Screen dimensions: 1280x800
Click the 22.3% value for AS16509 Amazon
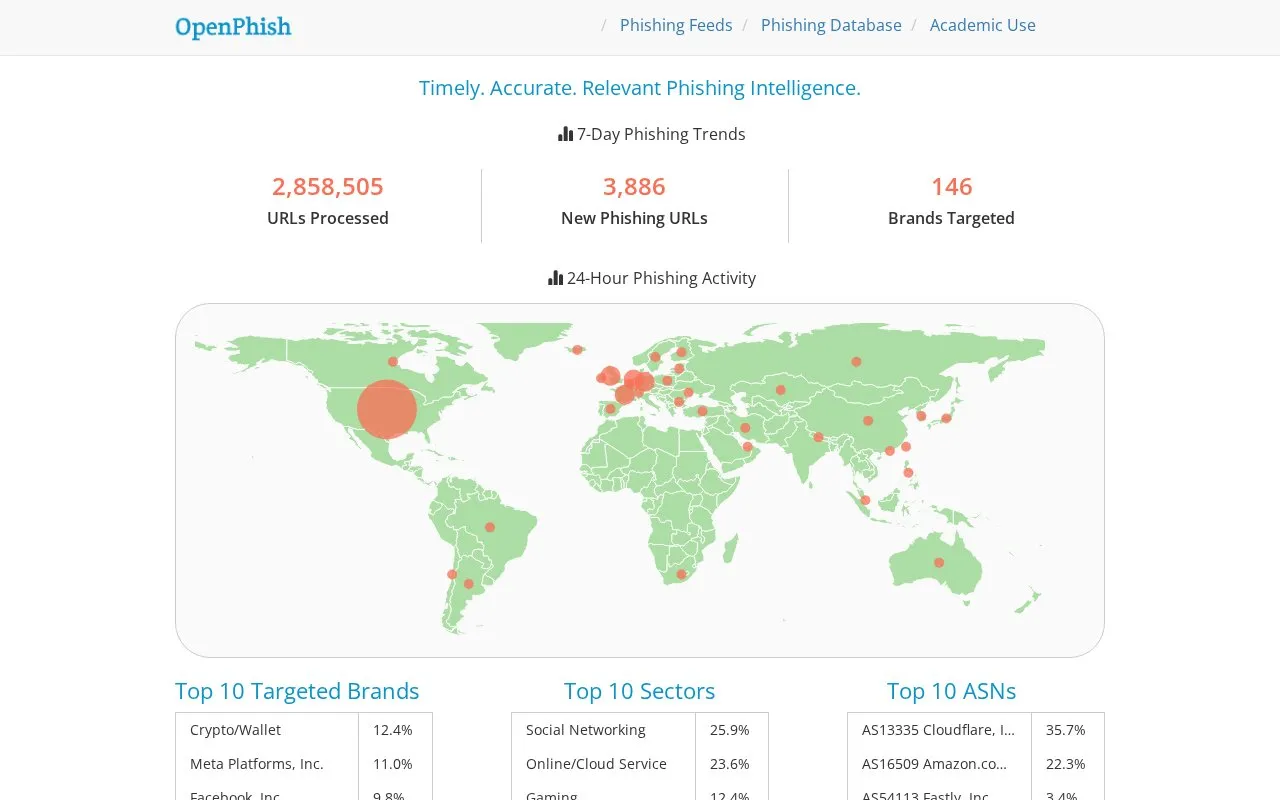(x=1066, y=764)
